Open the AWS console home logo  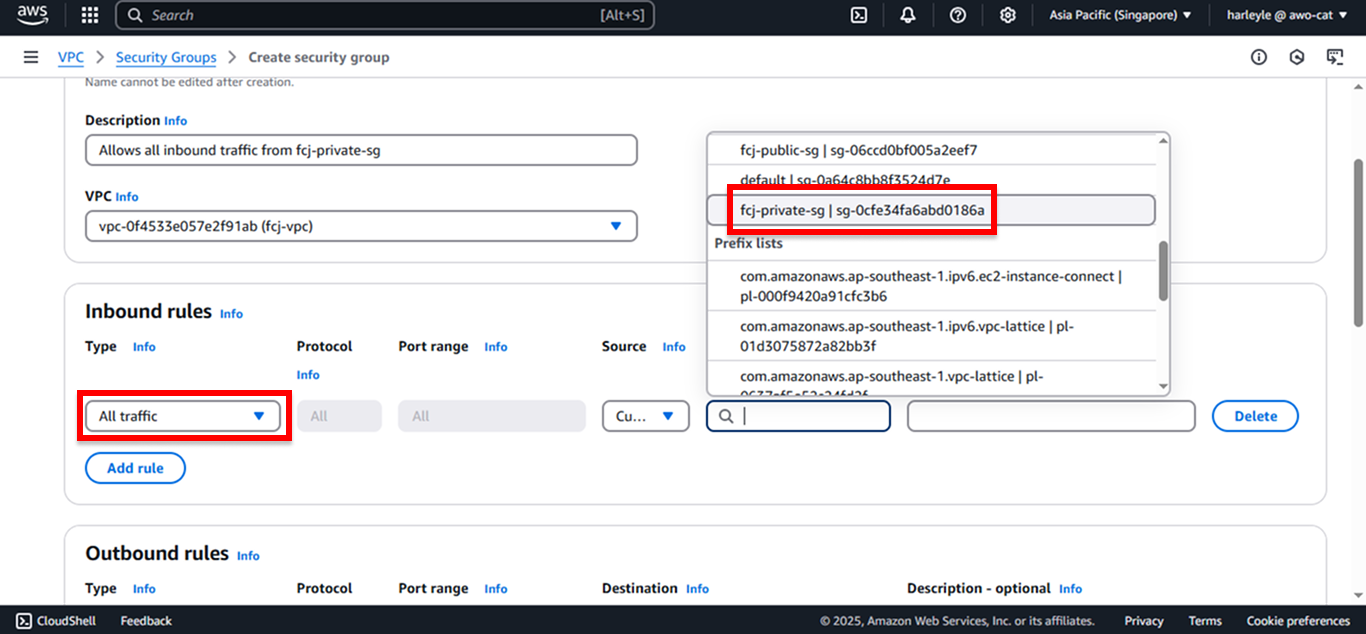32,15
